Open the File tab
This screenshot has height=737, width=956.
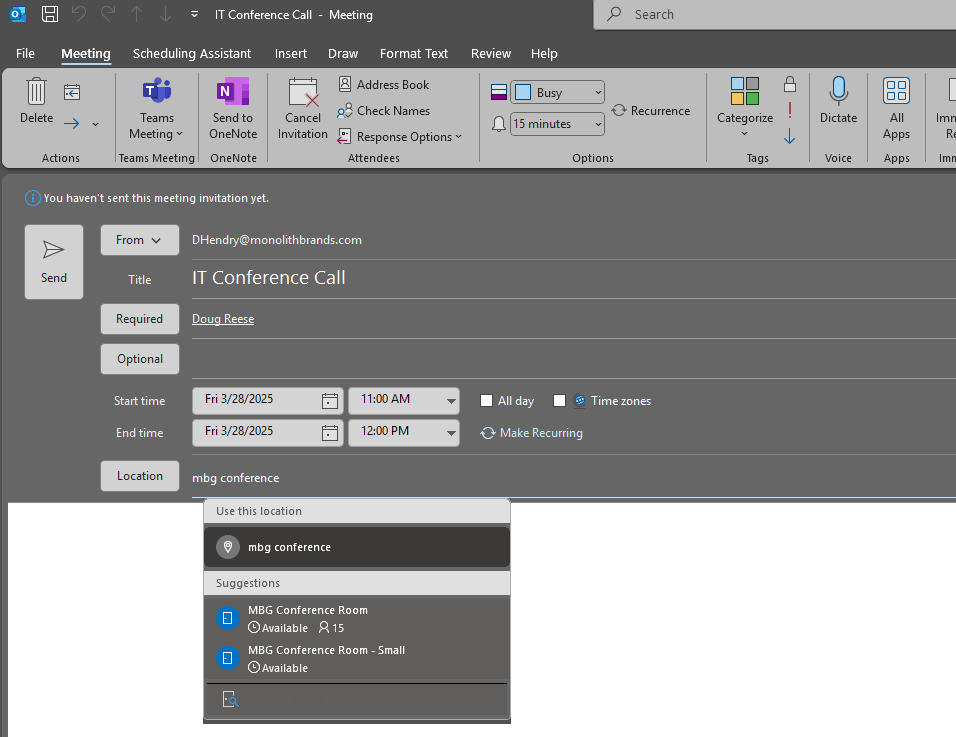click(25, 54)
